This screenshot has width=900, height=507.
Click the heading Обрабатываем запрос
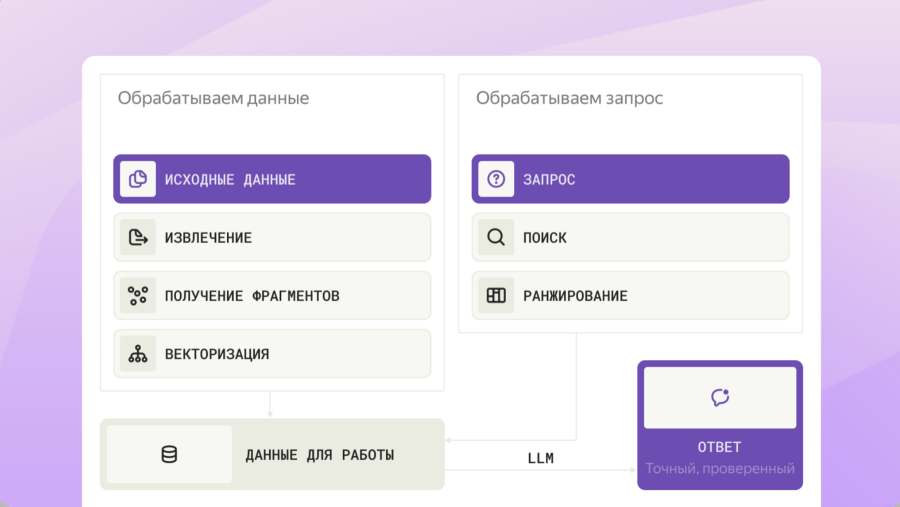point(569,98)
